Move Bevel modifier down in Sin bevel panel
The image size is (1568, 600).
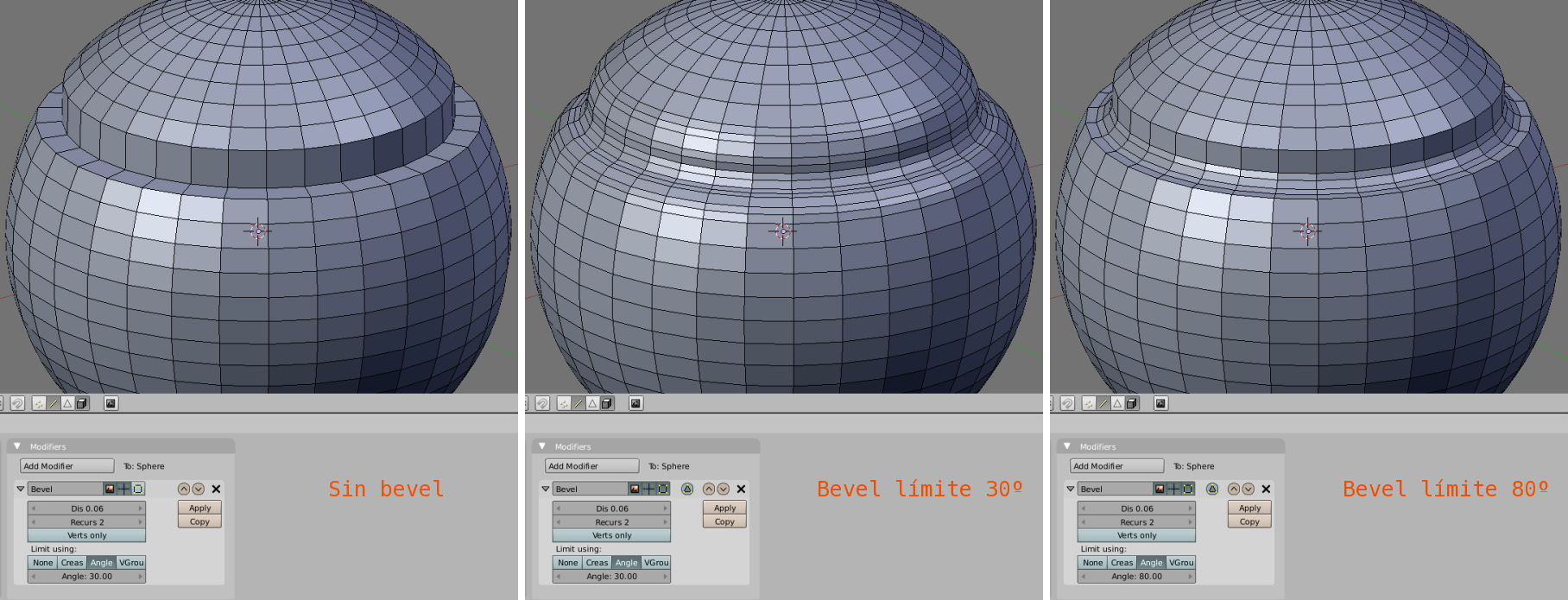[199, 489]
